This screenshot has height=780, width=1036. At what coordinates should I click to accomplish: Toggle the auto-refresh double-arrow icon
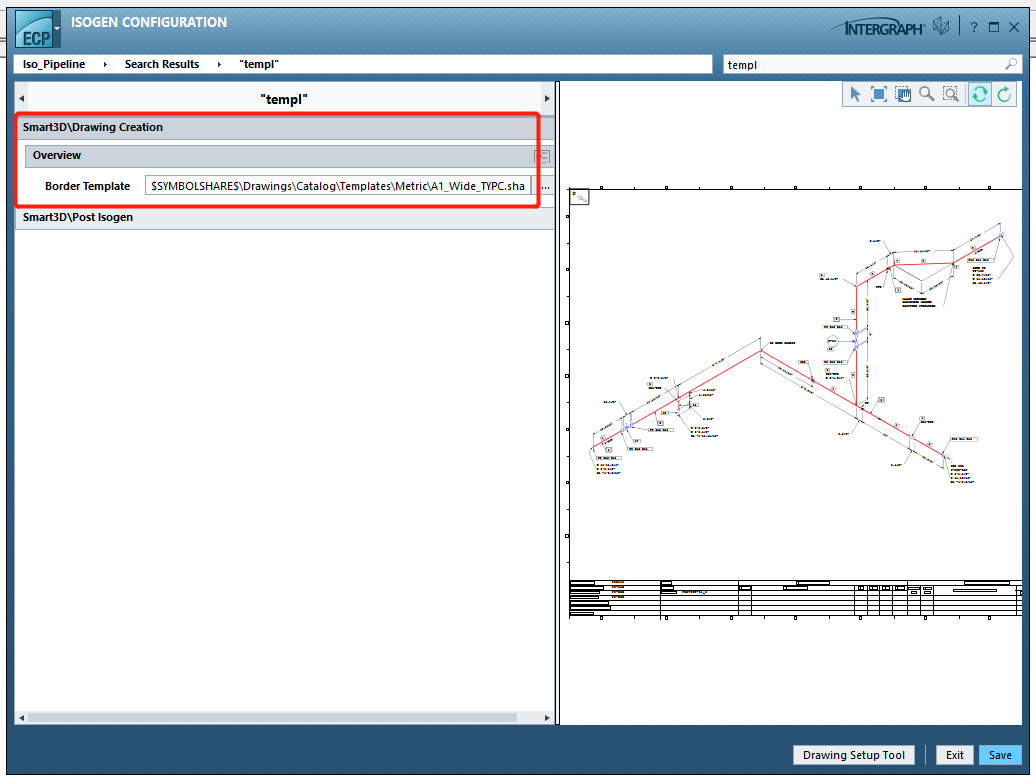coord(980,94)
